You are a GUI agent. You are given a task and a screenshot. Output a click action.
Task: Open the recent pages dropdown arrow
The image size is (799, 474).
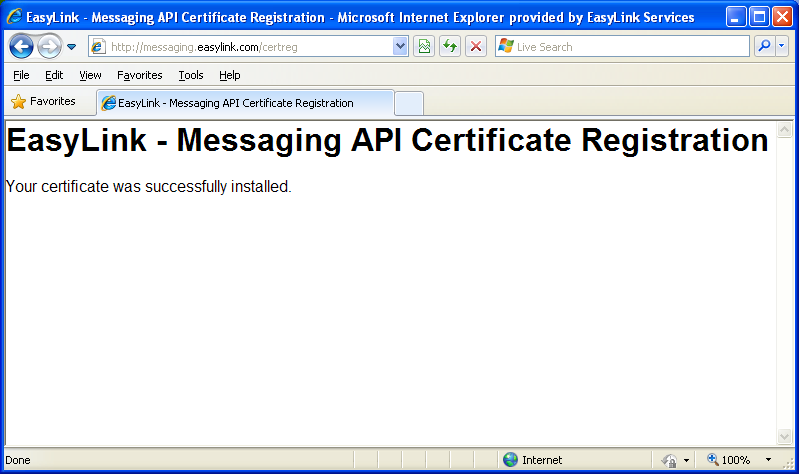point(71,47)
